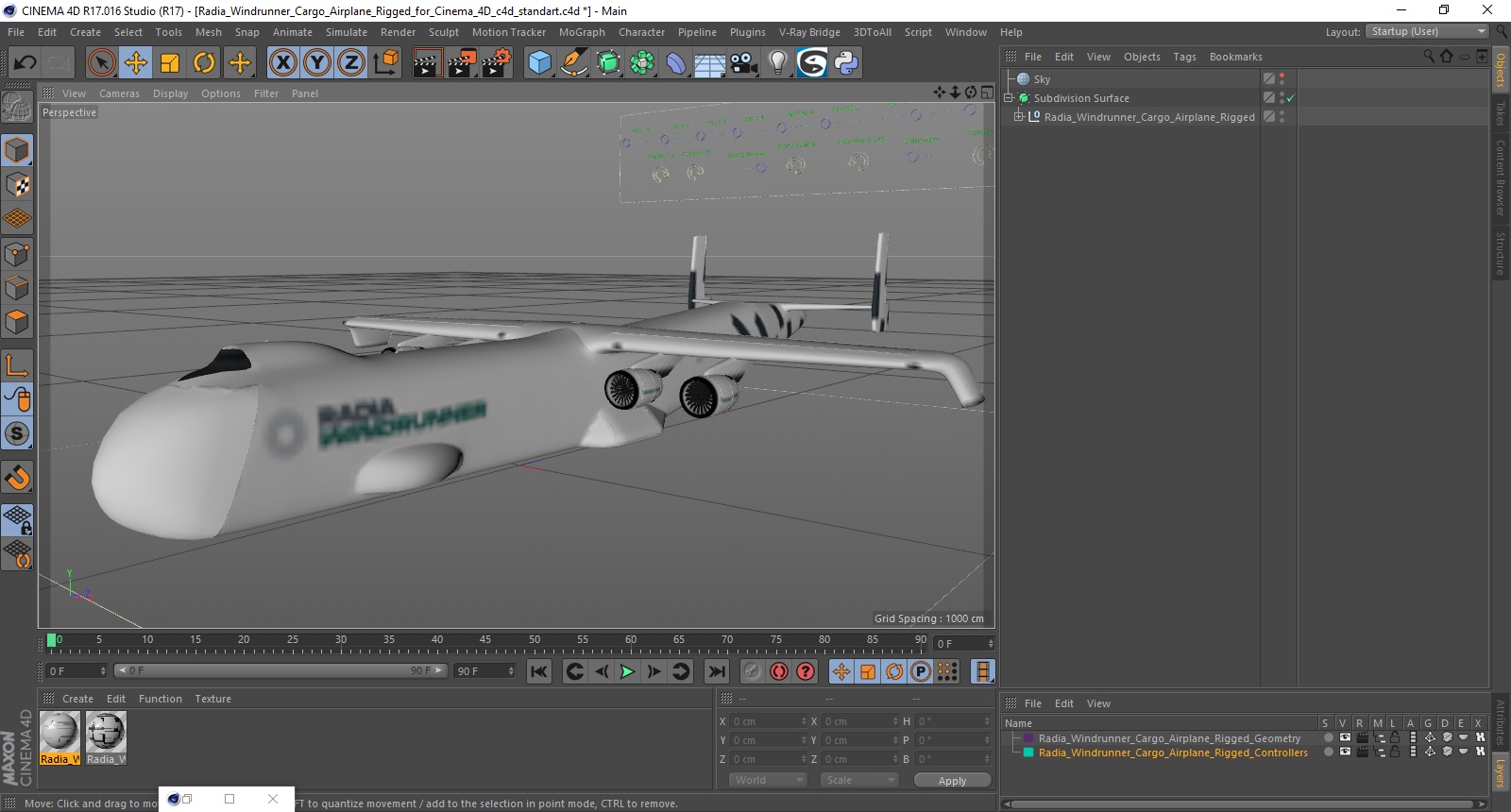The image size is (1511, 812).
Task: Toggle the Z axis lock
Action: click(351, 63)
